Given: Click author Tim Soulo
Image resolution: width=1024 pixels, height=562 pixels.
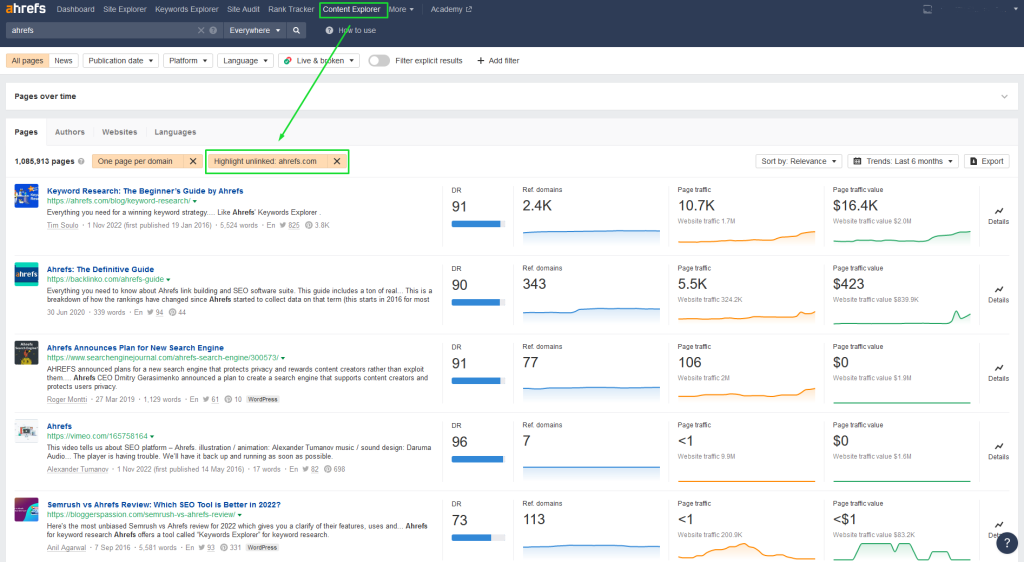Looking at the screenshot, I should (63, 225).
